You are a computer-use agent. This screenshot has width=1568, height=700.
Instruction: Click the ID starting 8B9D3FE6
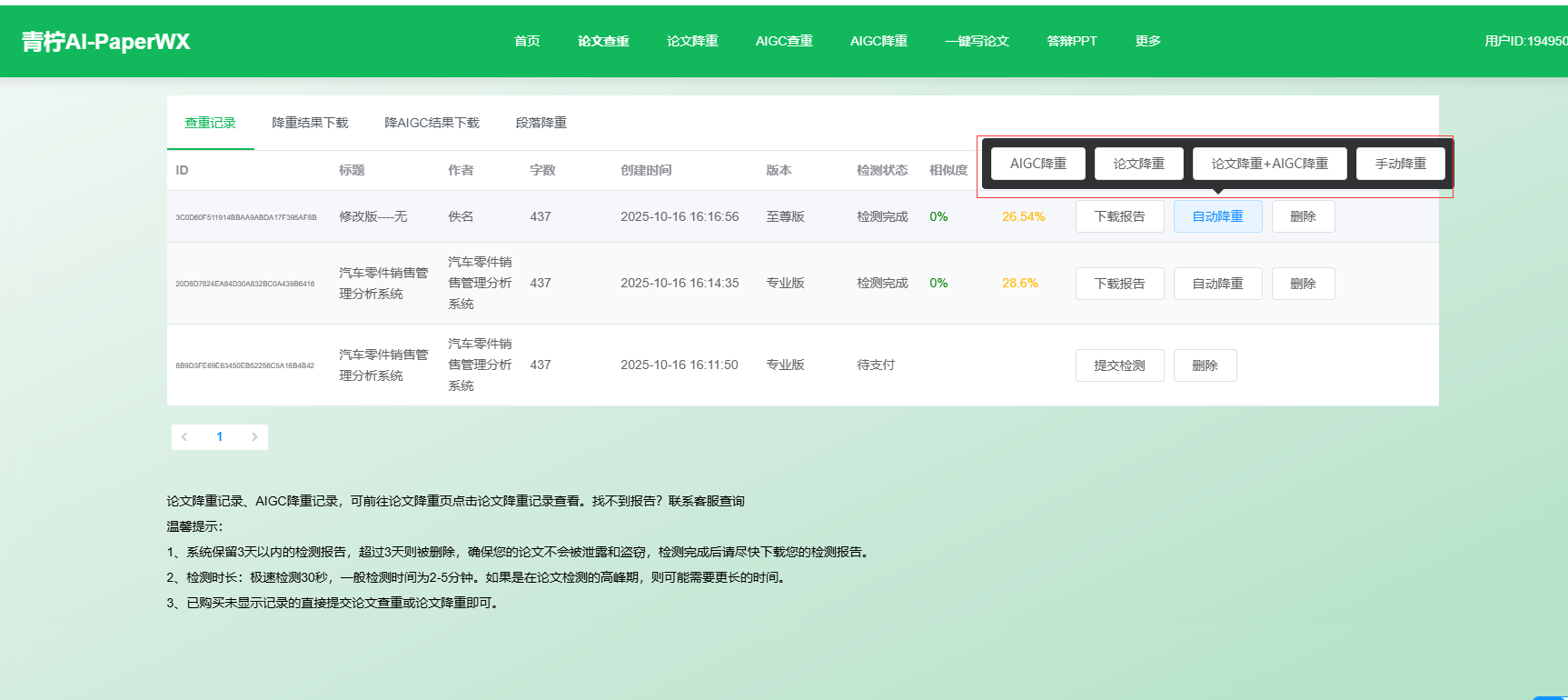(x=245, y=365)
